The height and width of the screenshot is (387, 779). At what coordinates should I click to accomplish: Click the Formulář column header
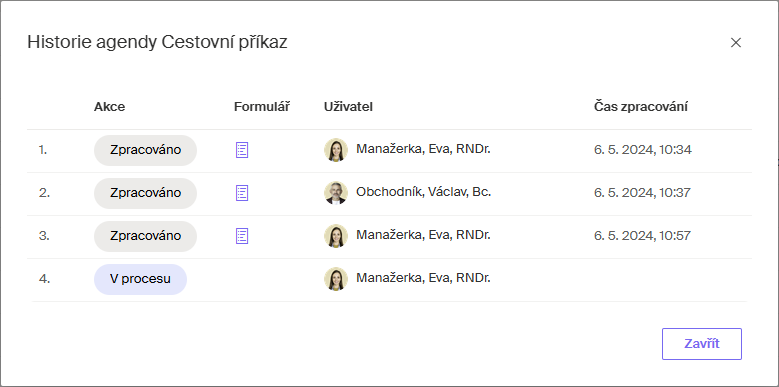pyautogui.click(x=262, y=107)
